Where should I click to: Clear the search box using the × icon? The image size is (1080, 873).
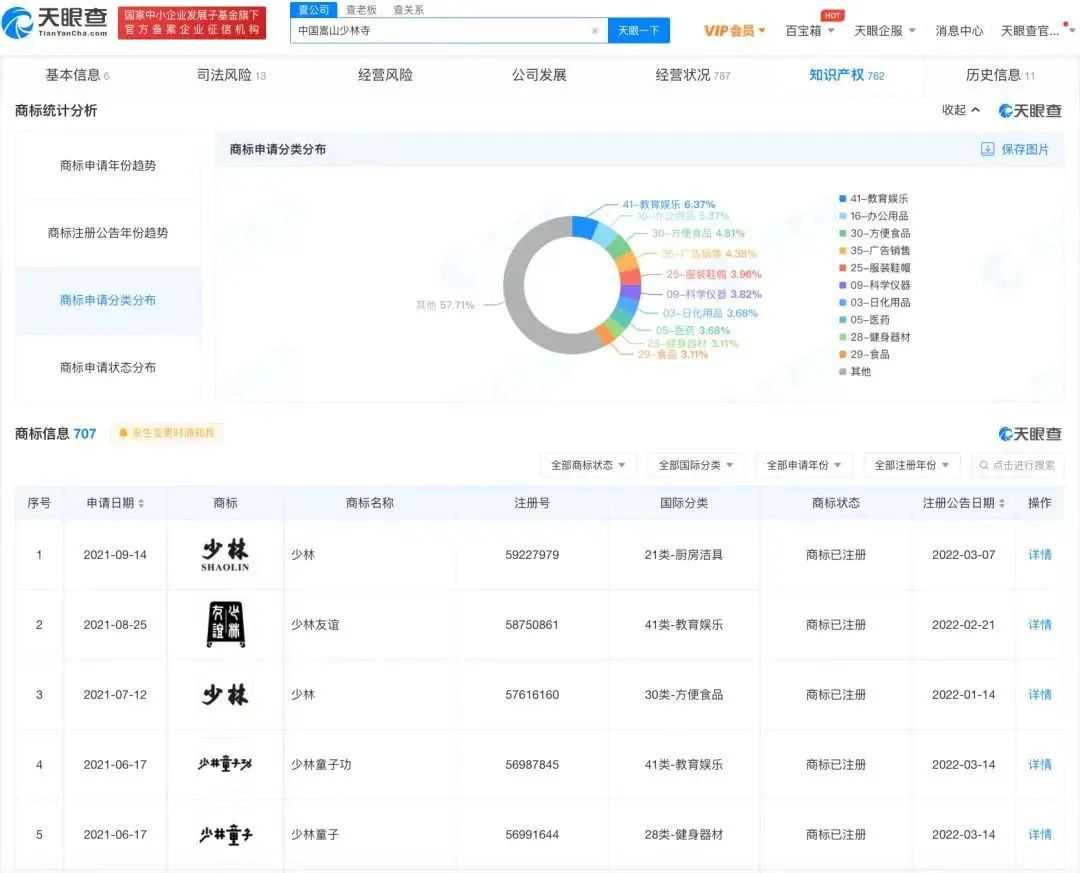pos(595,31)
